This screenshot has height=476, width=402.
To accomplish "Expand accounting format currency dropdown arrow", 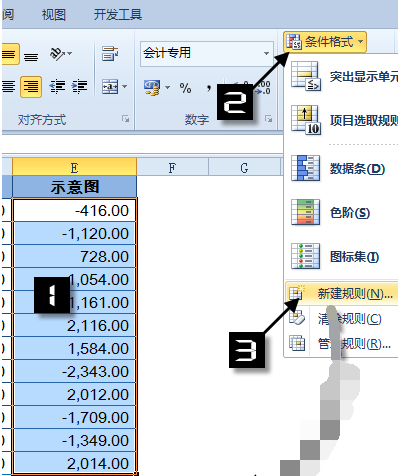I will click(167, 87).
